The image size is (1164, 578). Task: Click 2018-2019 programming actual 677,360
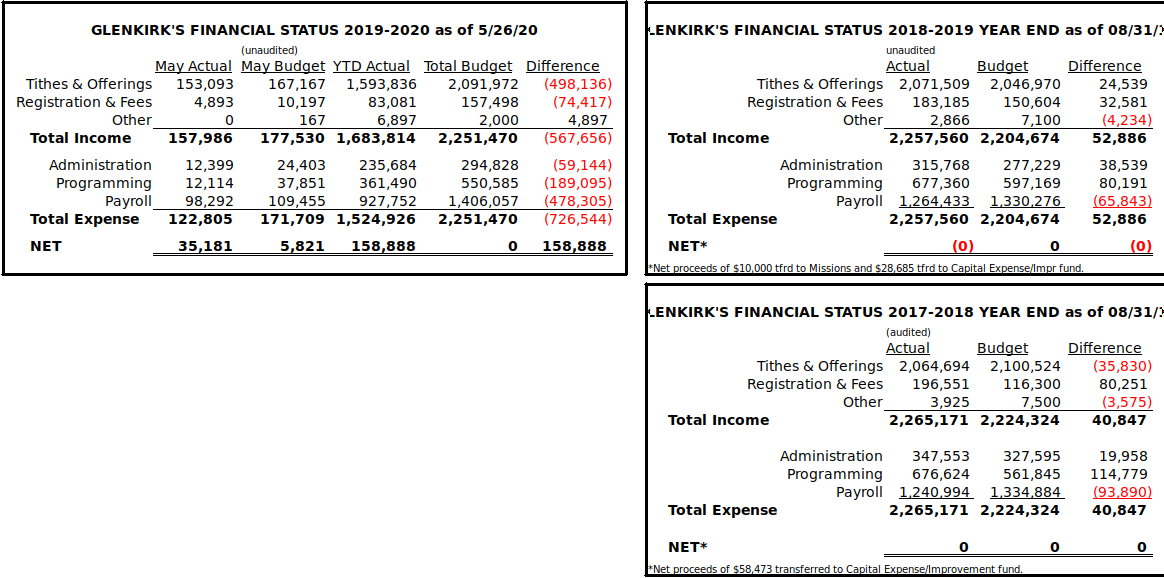[941, 183]
